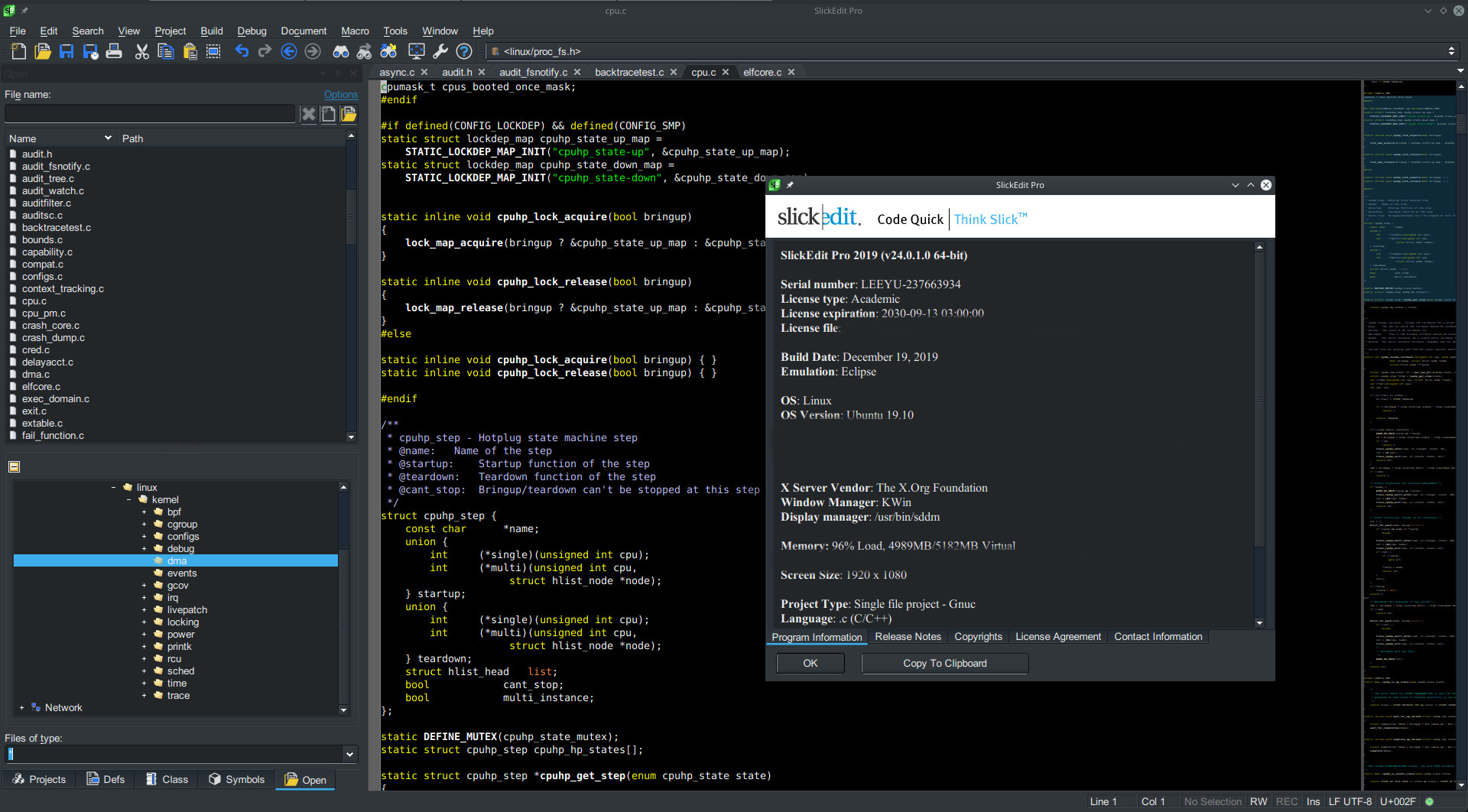Click Copy To Clipboard button
This screenshot has height=812, width=1468.
944,663
